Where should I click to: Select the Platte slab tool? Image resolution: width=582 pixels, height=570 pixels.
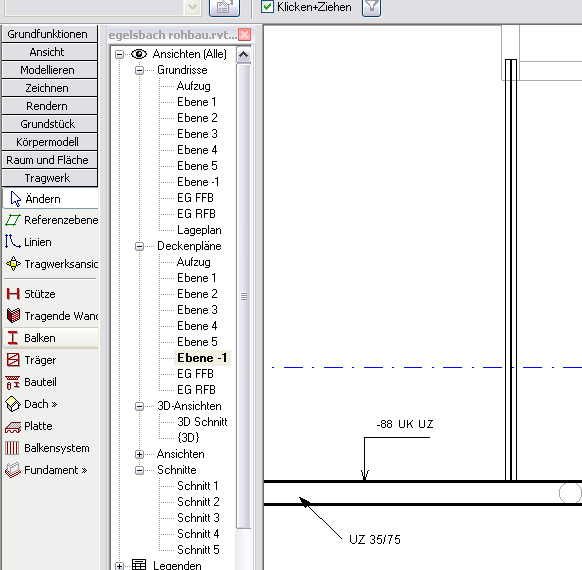point(50,426)
